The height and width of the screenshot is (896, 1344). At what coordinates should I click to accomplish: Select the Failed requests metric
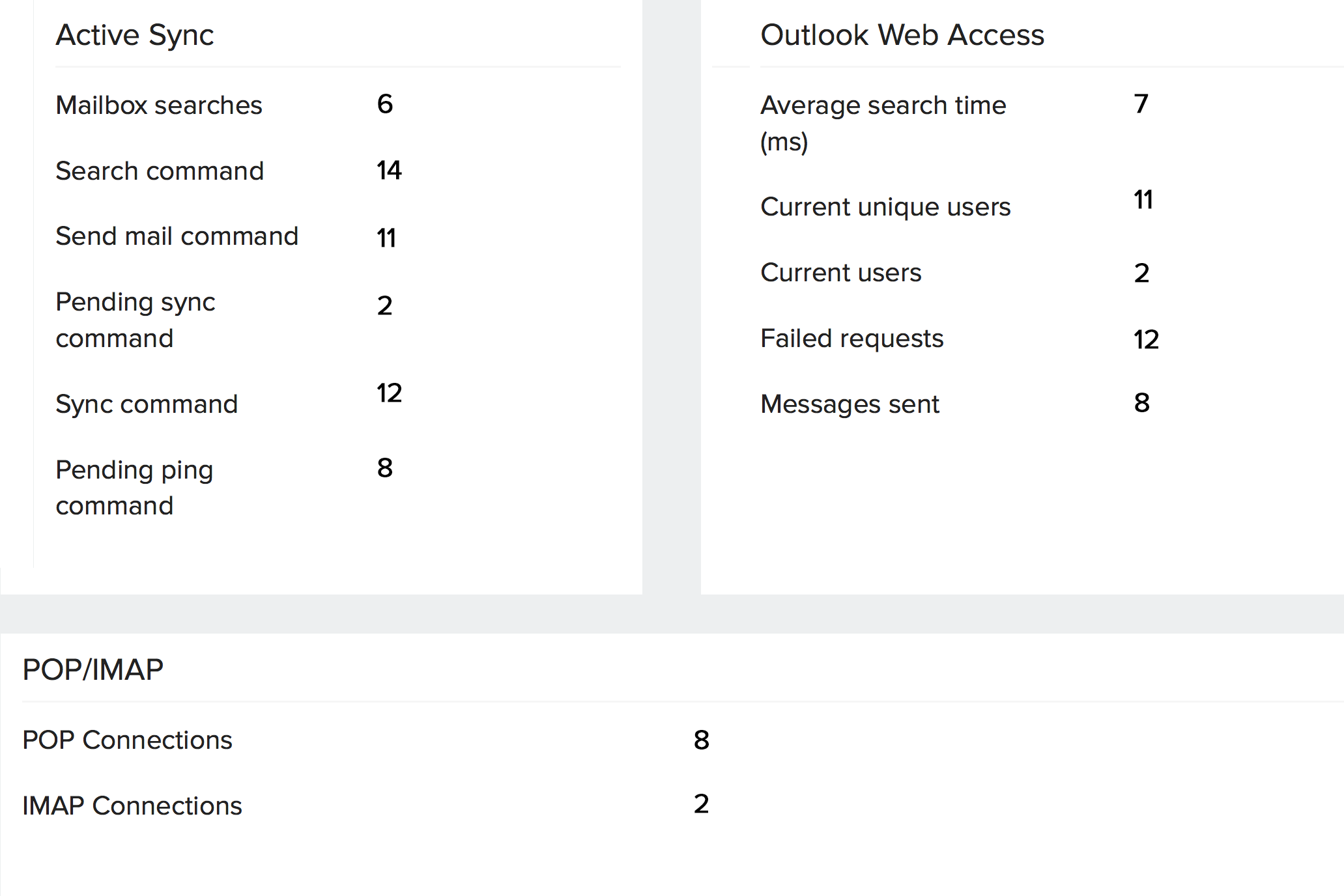851,339
